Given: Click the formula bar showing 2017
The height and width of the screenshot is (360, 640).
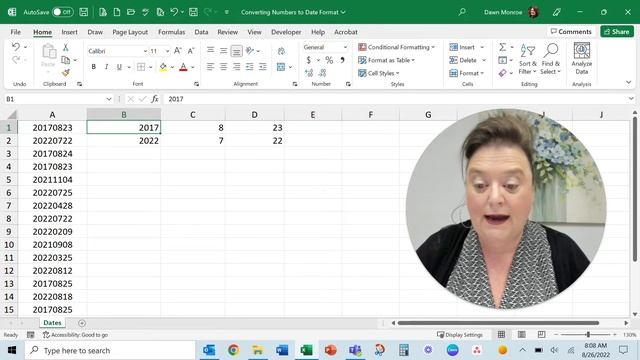Looking at the screenshot, I should click(396, 99).
